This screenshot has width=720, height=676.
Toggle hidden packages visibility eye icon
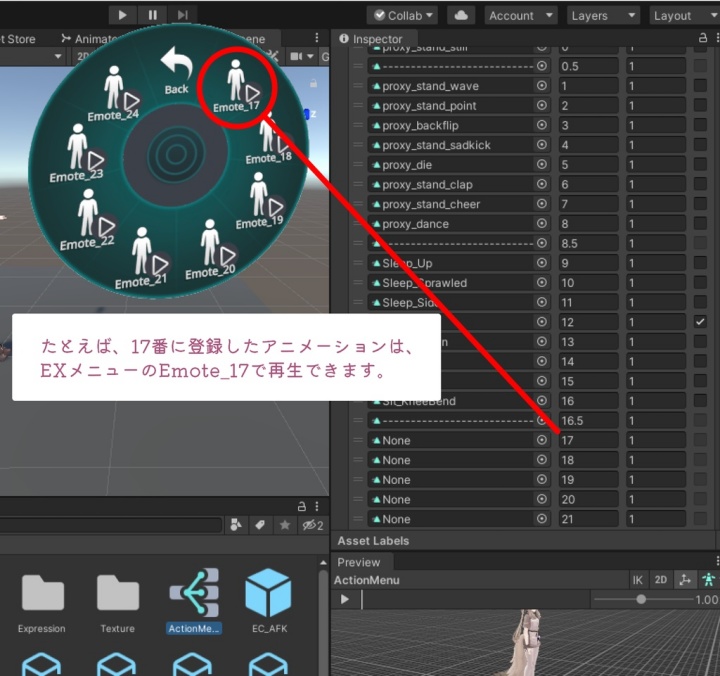click(313, 525)
